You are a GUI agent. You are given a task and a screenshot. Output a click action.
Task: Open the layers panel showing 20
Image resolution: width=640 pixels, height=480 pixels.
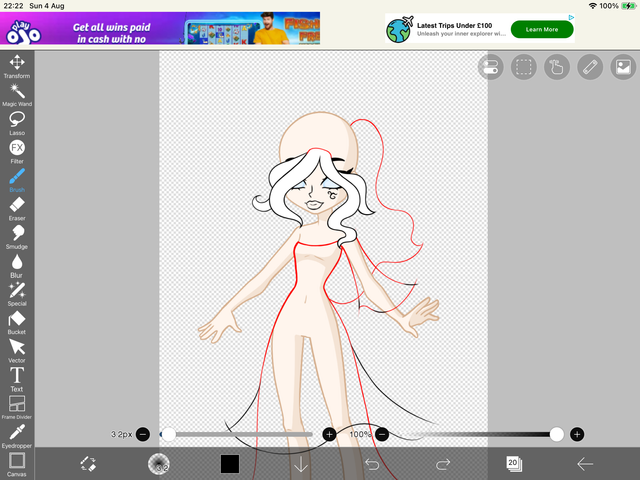(x=514, y=464)
